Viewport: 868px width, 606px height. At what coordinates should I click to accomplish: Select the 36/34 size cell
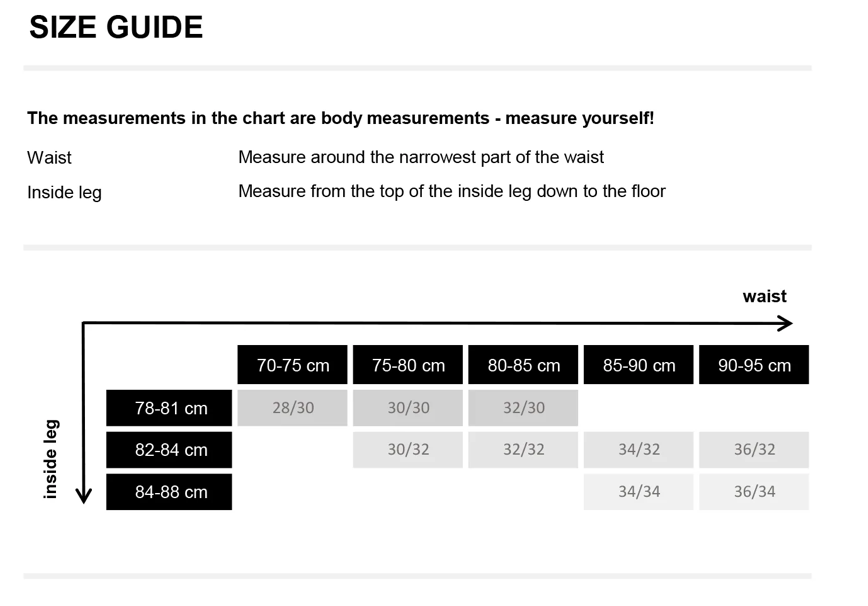point(754,492)
